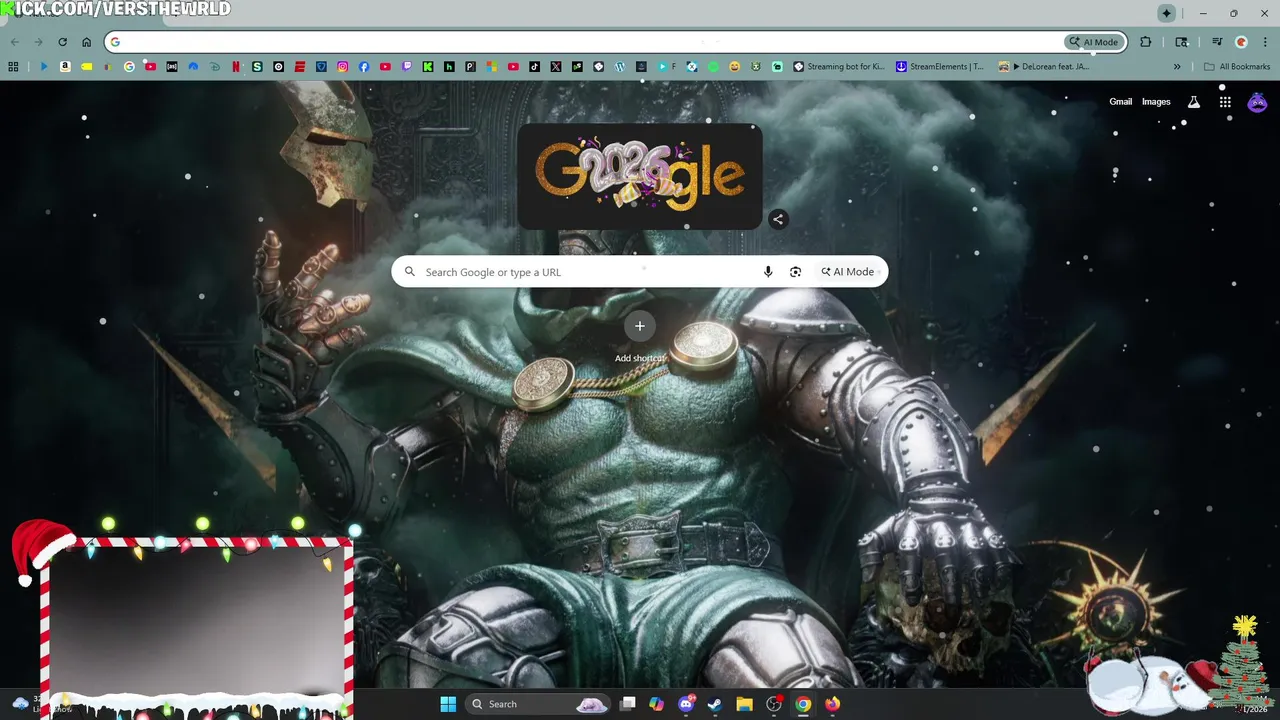Open Discord from the taskbar
1280x720 pixels.
(686, 704)
